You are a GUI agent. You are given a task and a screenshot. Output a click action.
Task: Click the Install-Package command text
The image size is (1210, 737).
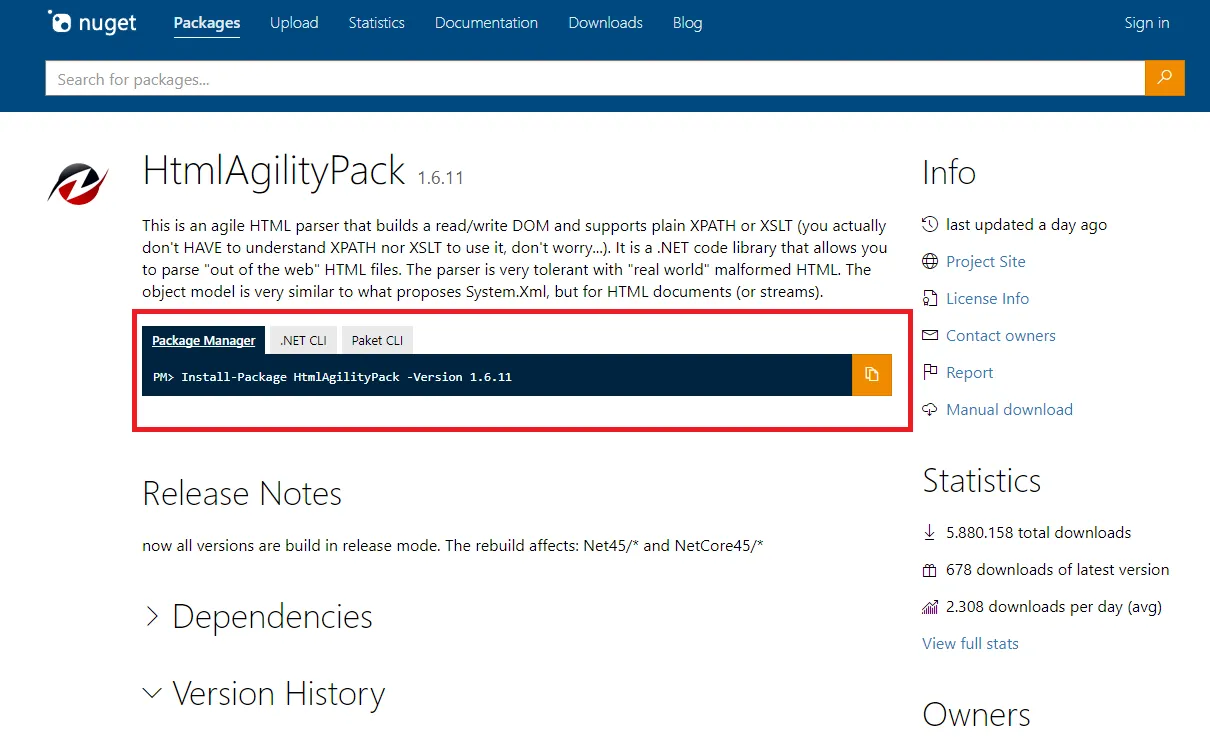point(332,377)
